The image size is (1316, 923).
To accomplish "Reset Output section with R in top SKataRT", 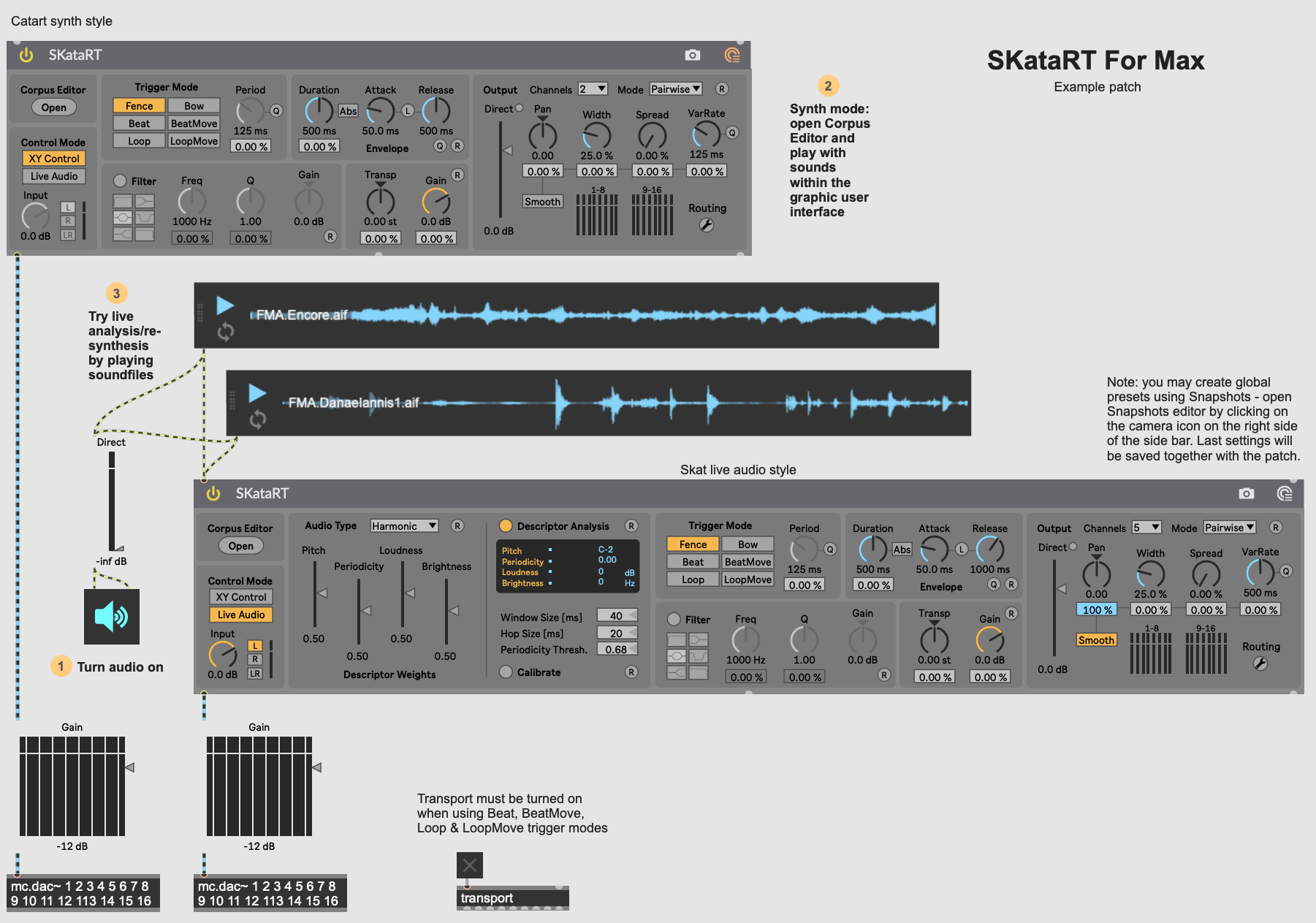I will [x=722, y=88].
